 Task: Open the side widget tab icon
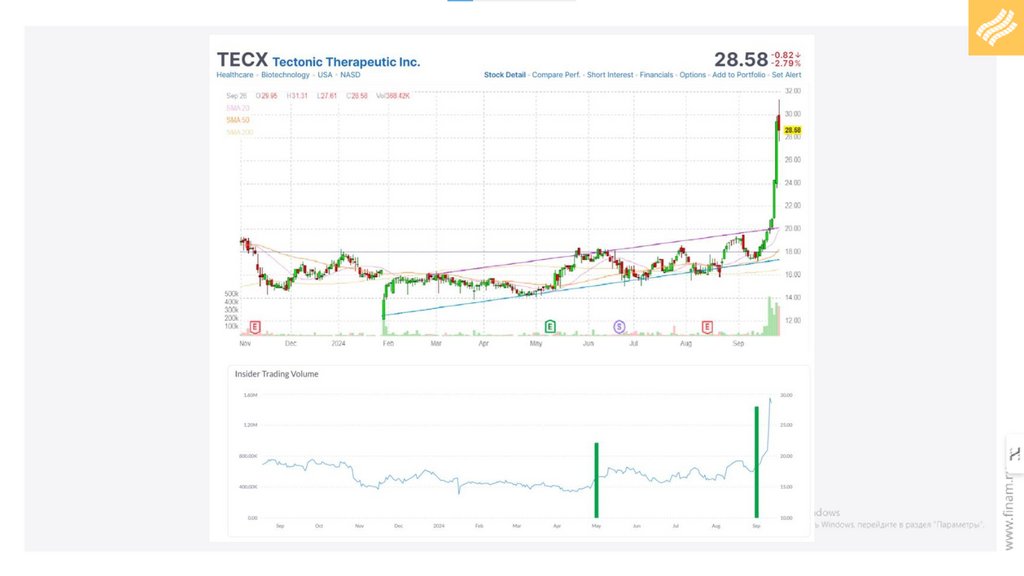(x=1014, y=454)
